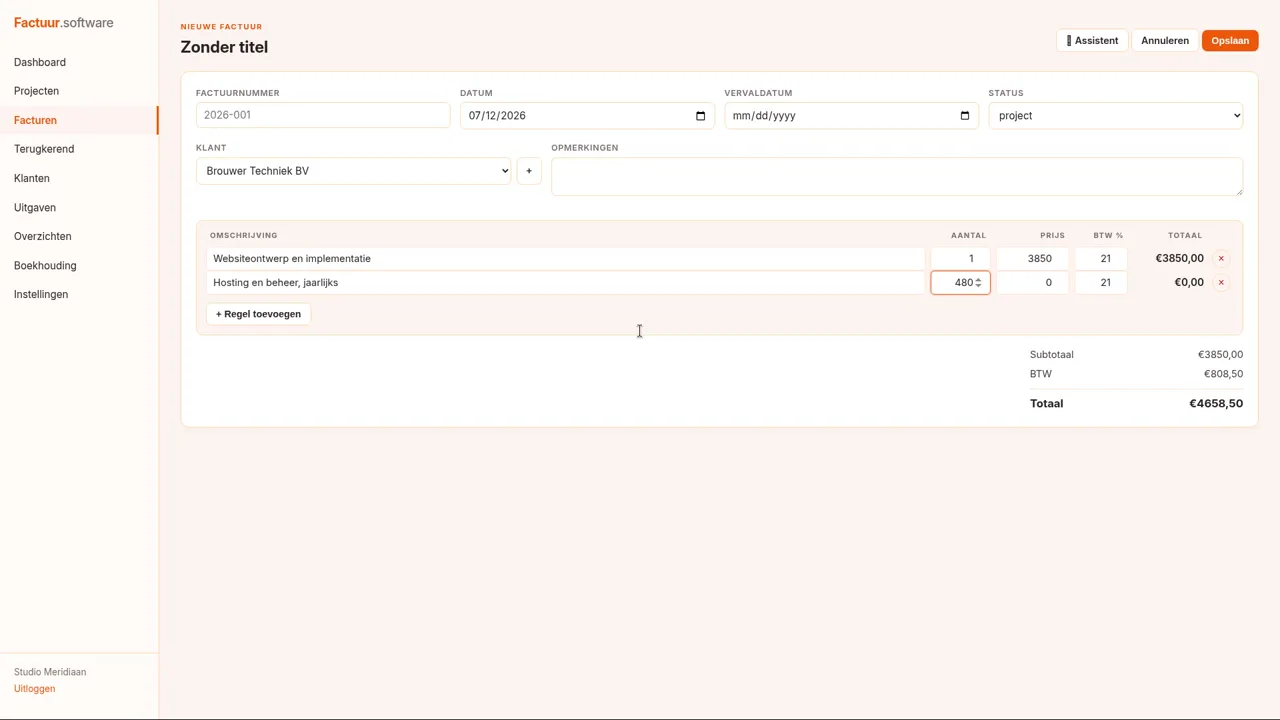Click the Nieuwe Factuur label
This screenshot has width=1280, height=720.
point(221,27)
